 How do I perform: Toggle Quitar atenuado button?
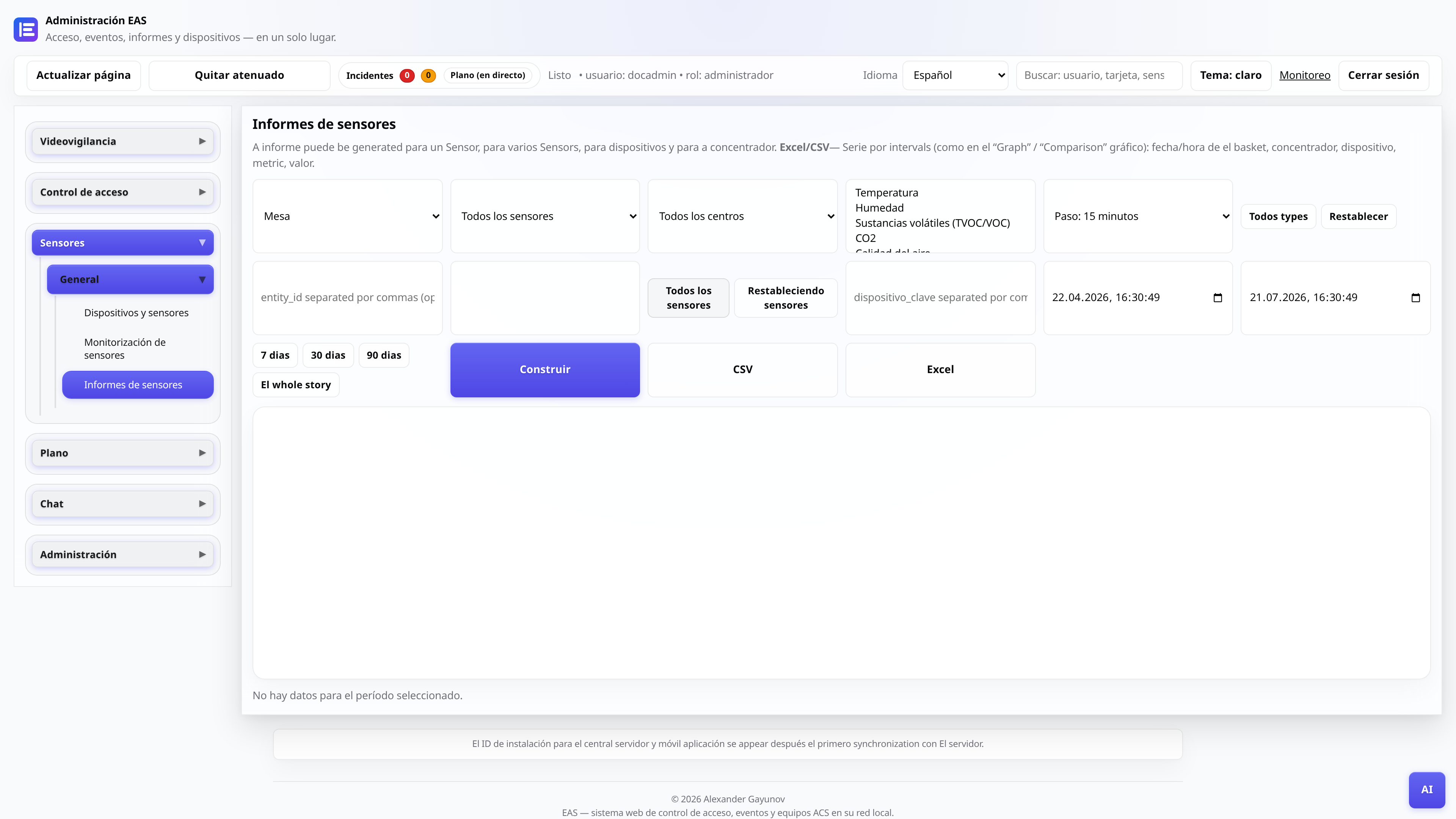pyautogui.click(x=239, y=75)
